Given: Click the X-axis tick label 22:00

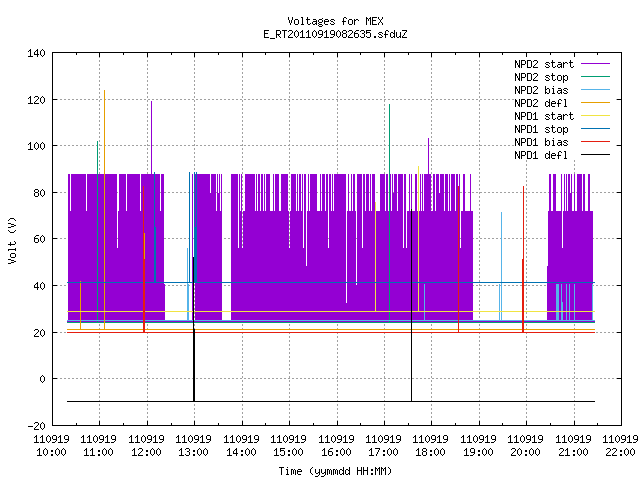Looking at the screenshot, I should pyautogui.click(x=620, y=452).
